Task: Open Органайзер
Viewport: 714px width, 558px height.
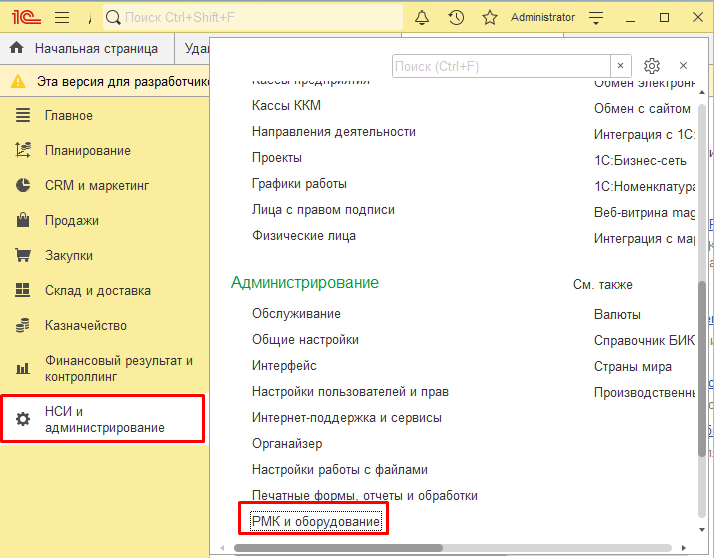Action: click(x=287, y=443)
